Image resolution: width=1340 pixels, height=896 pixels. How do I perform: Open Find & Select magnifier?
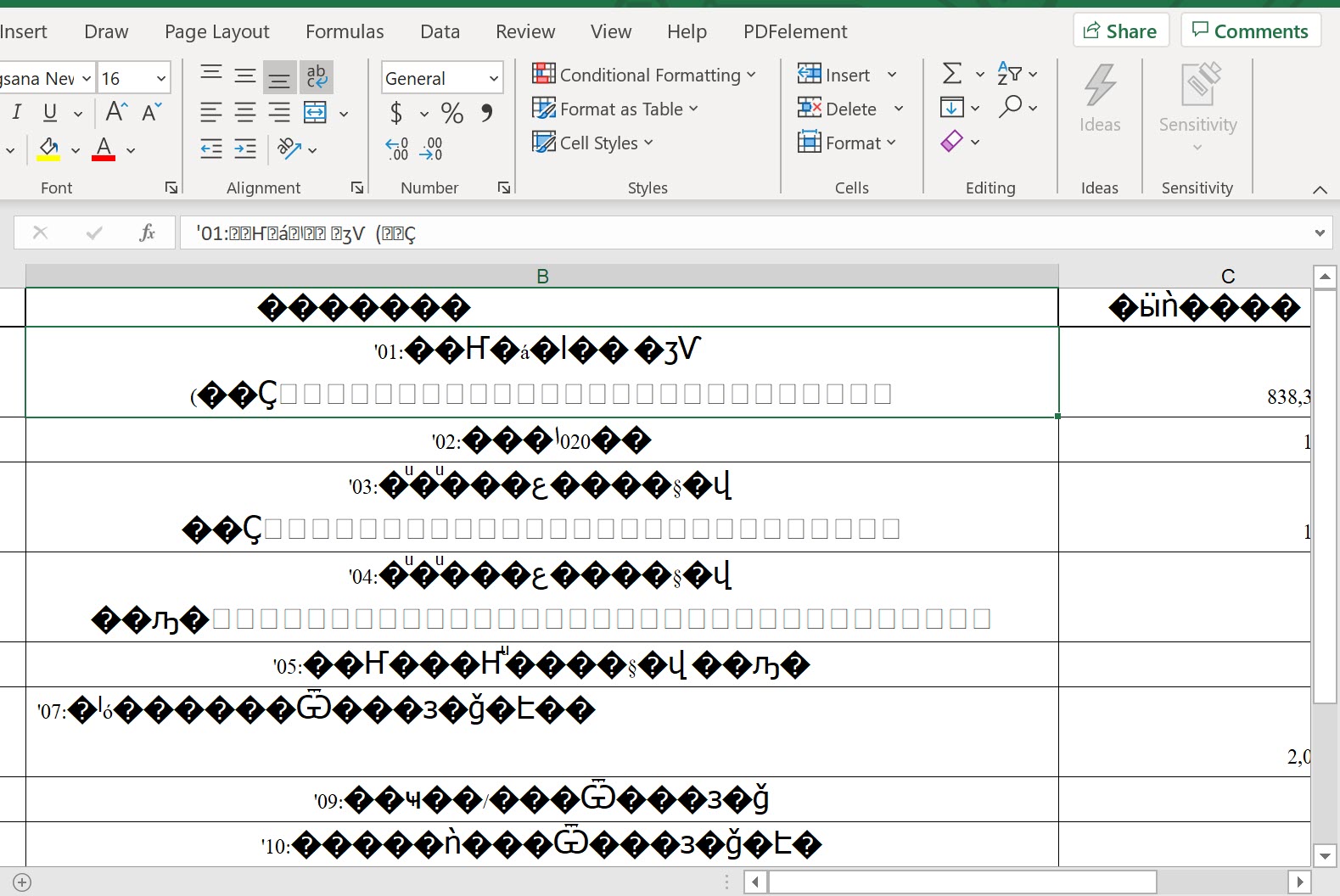[x=1018, y=107]
